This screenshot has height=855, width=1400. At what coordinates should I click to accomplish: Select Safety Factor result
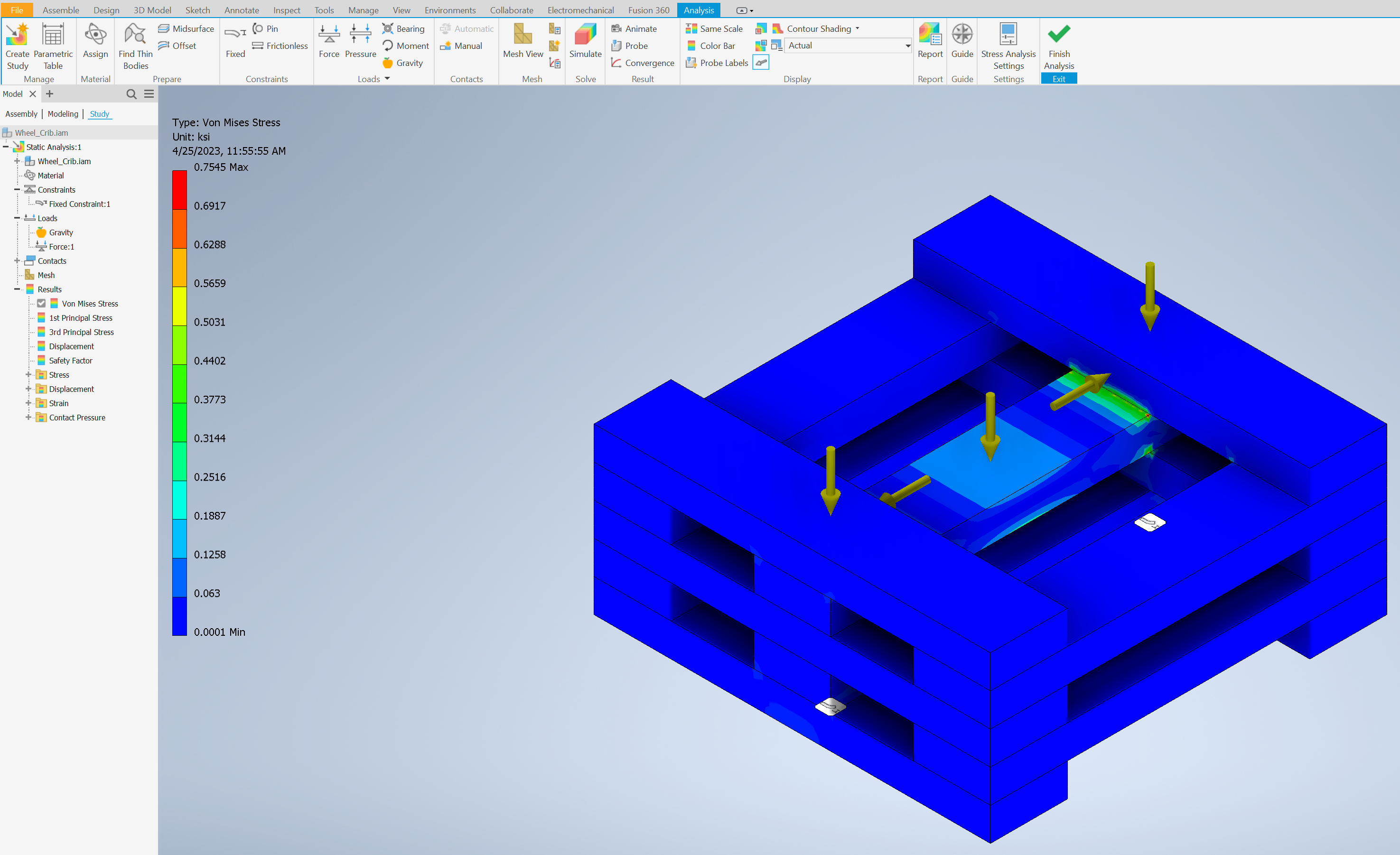tap(70, 360)
